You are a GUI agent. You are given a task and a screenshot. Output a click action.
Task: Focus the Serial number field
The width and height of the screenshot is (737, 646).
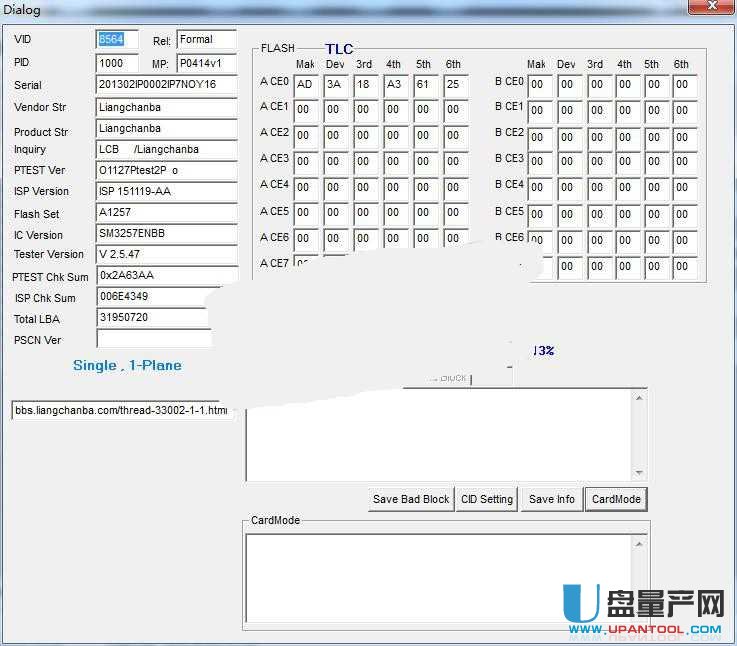click(166, 85)
